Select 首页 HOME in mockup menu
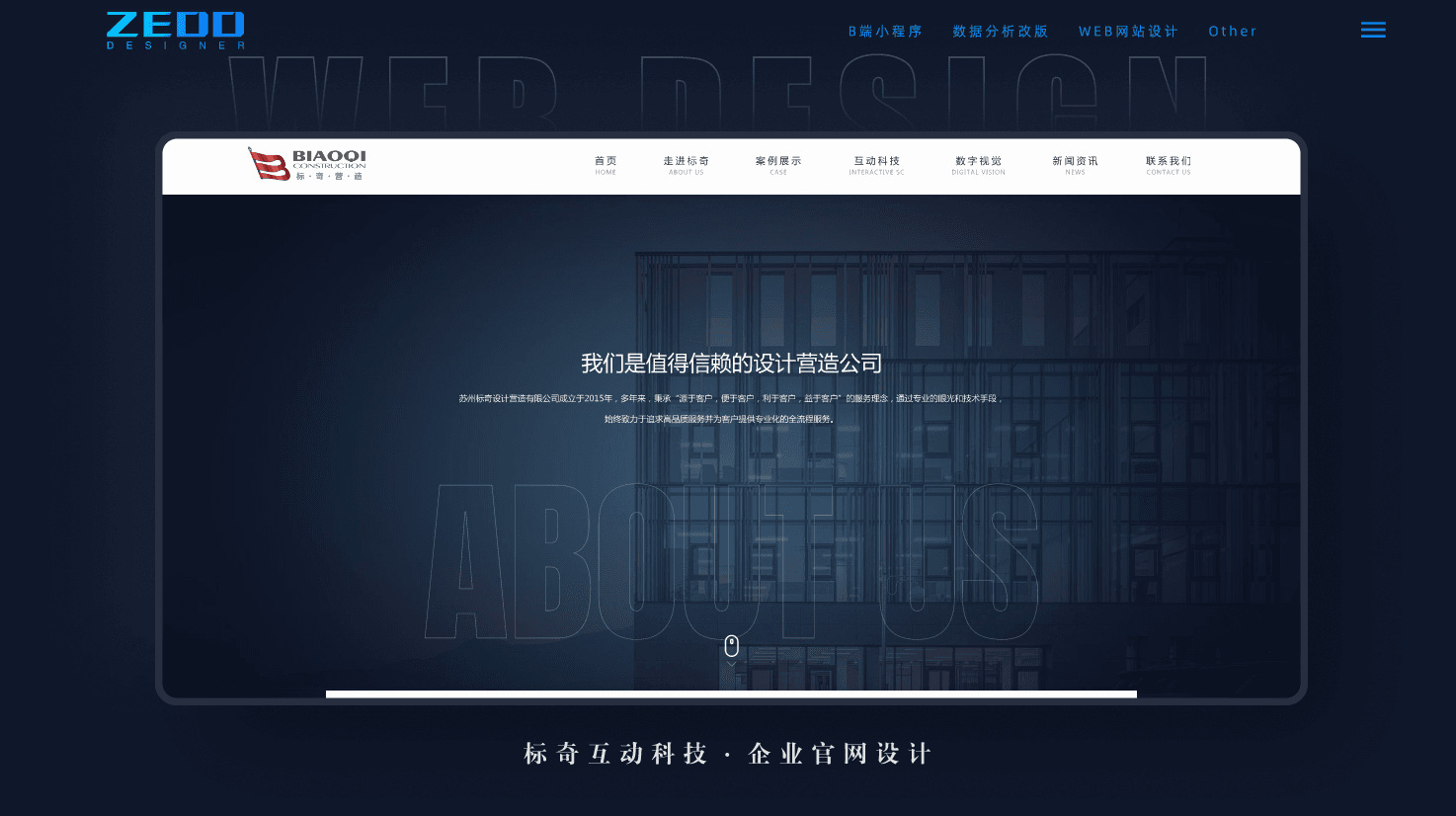 point(606,165)
